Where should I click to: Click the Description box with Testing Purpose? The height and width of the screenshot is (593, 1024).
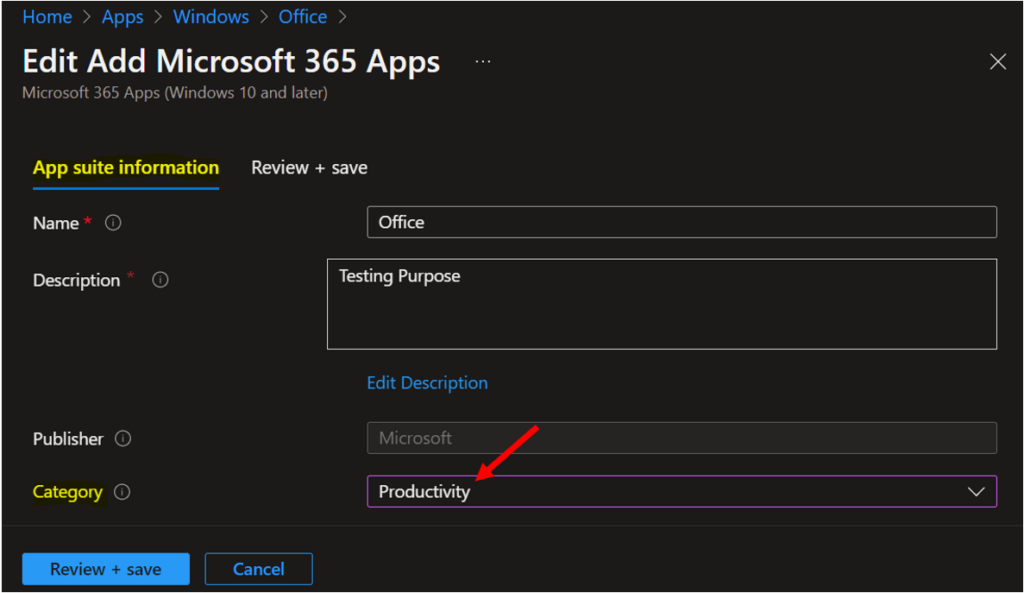(662, 304)
